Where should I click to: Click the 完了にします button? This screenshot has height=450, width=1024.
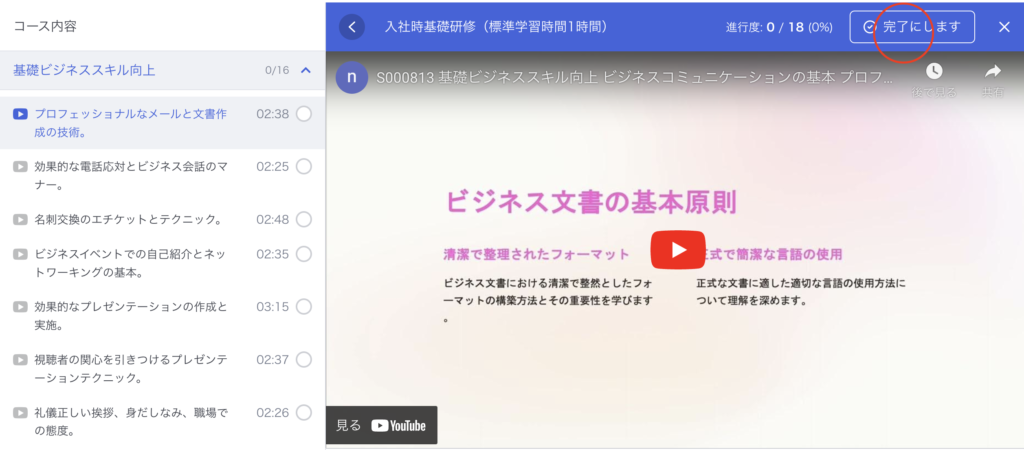pyautogui.click(x=911, y=27)
